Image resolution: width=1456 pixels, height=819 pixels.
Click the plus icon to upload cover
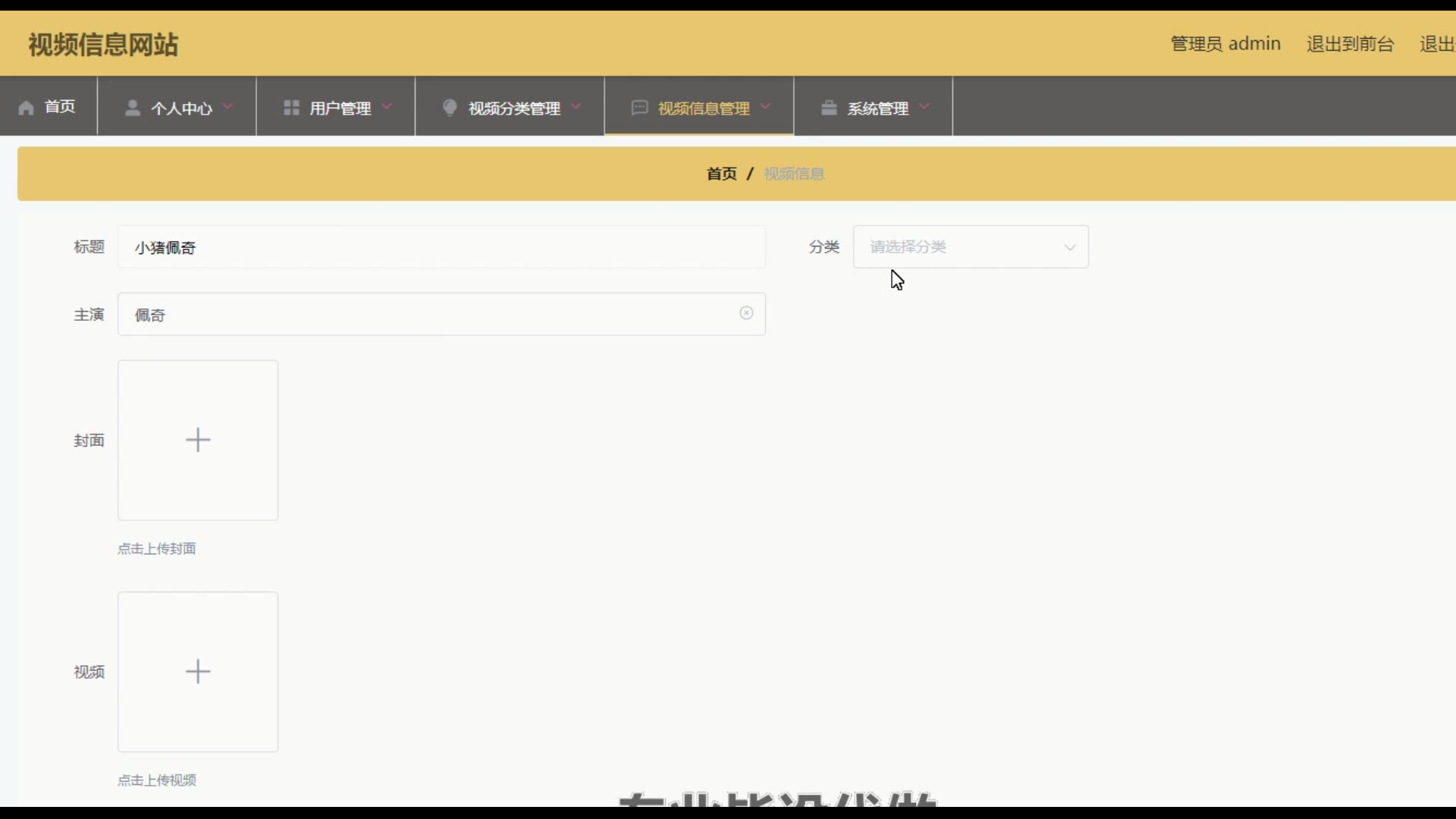pyautogui.click(x=198, y=440)
